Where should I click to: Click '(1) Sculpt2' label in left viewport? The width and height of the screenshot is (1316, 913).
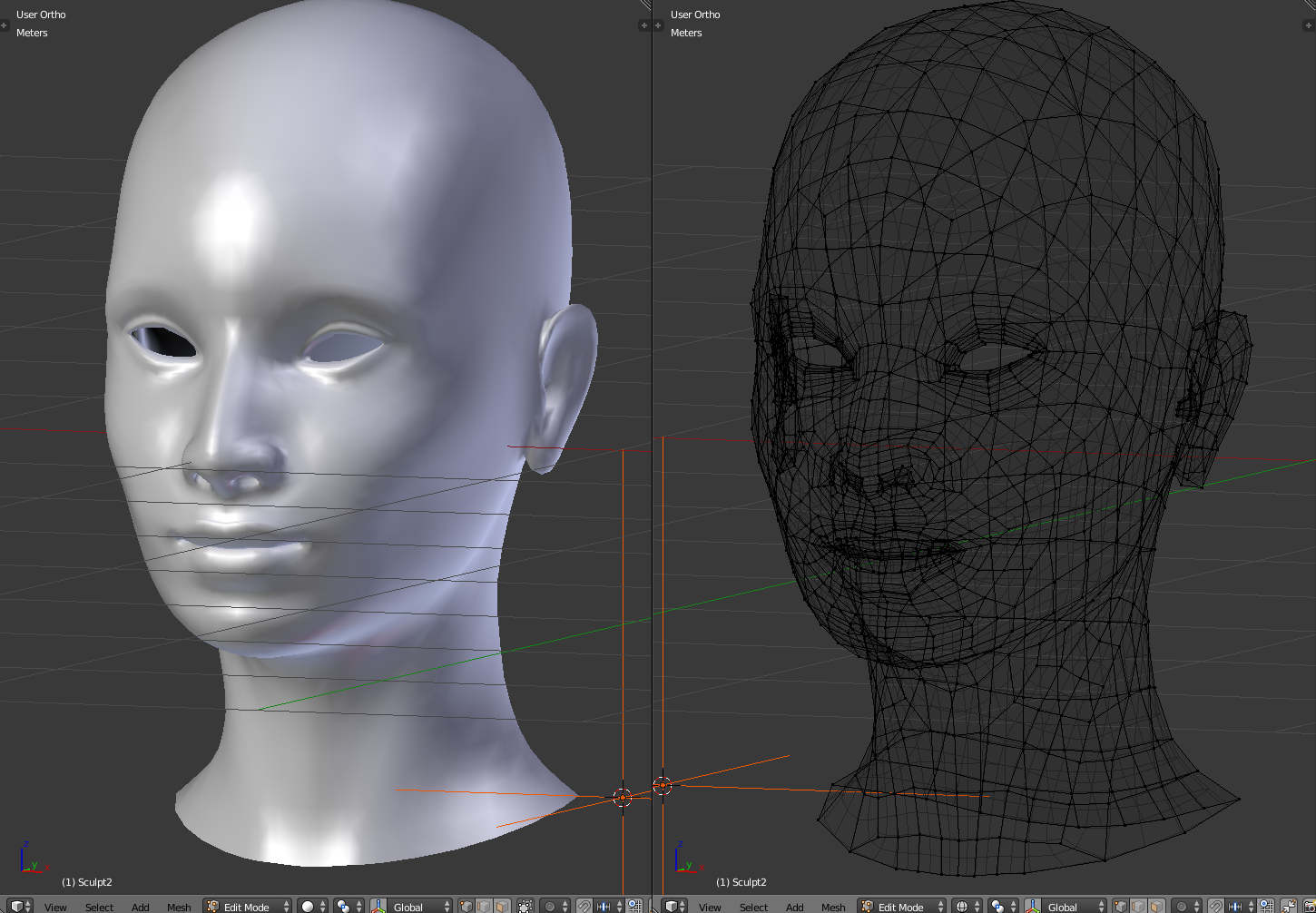(x=87, y=882)
